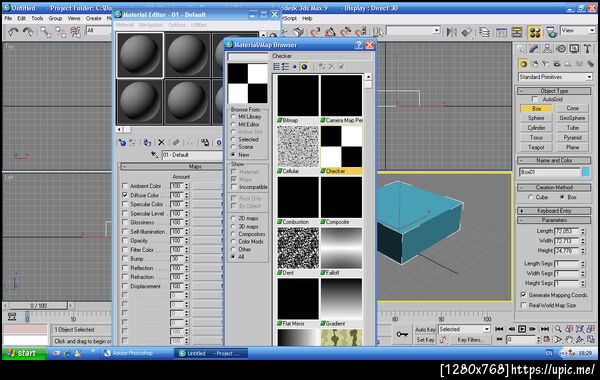Open the Tools menu

click(37, 18)
